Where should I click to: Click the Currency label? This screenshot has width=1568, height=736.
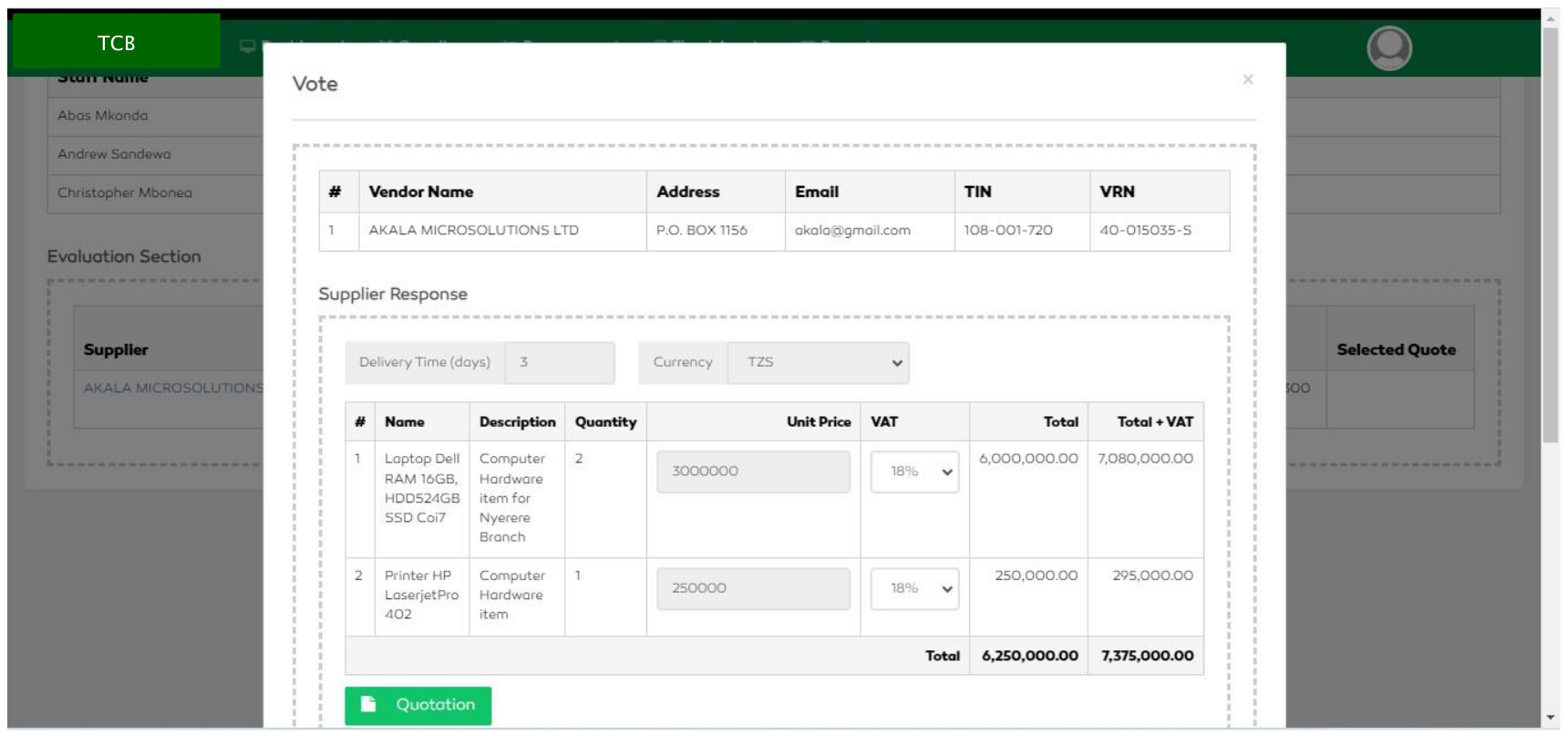pos(683,362)
